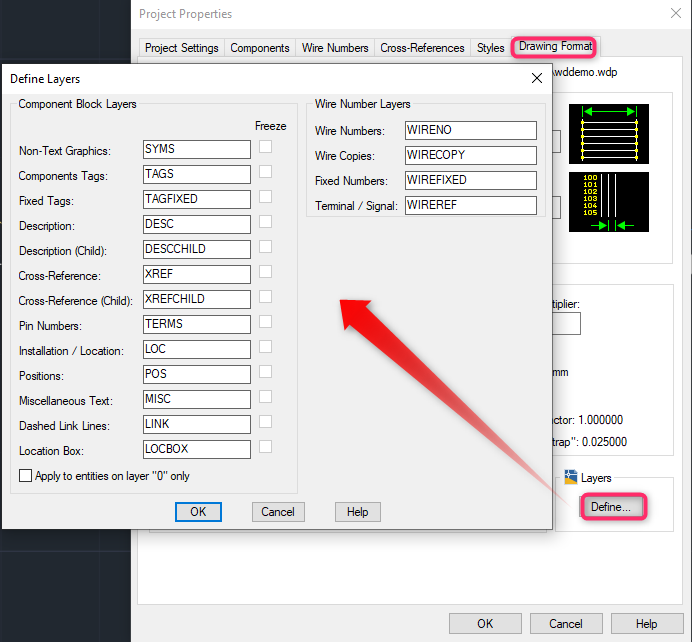Edit the Miscellaneous Text field MISC
This screenshot has height=642, width=692.
[x=197, y=399]
